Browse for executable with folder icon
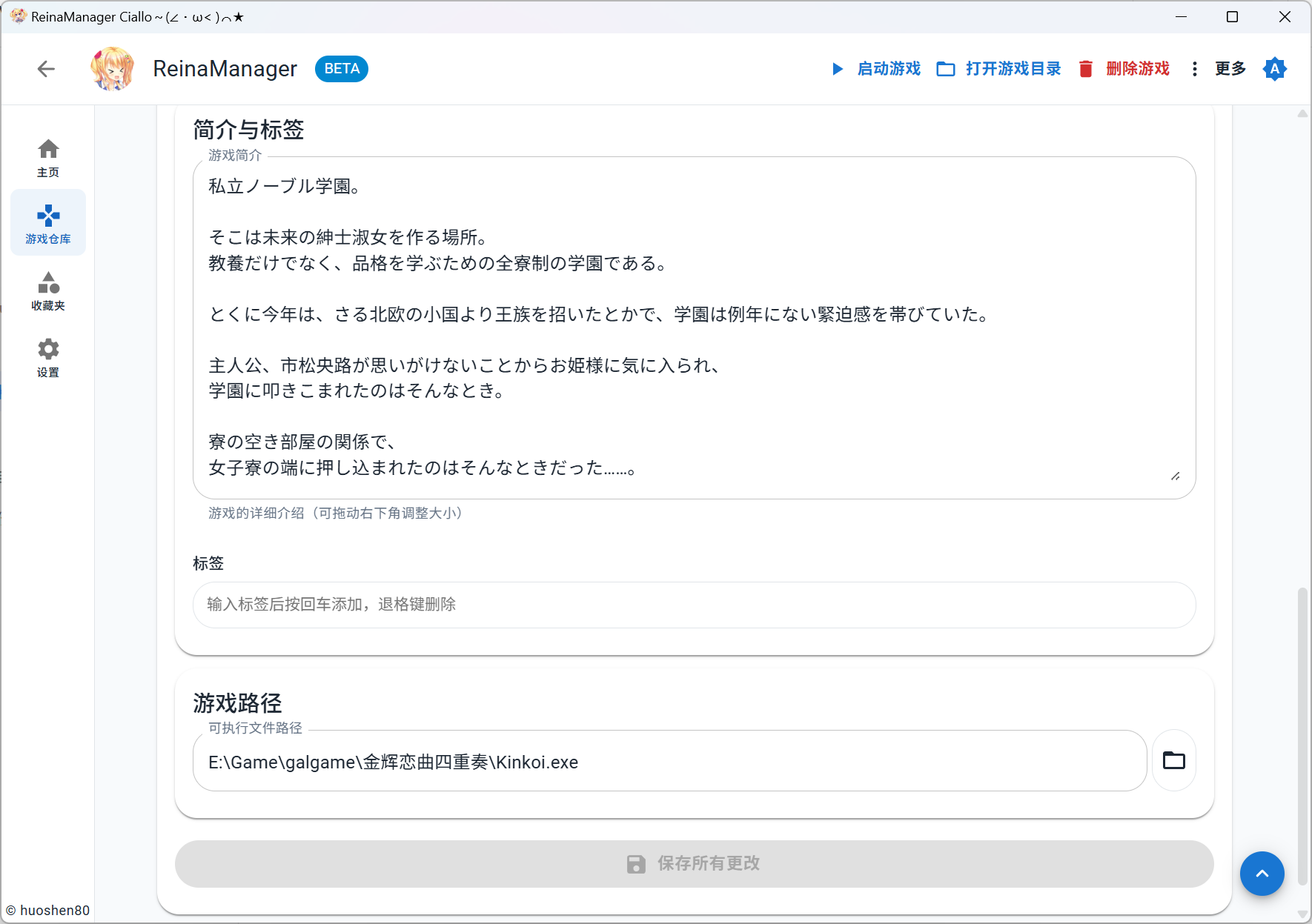 coord(1174,760)
